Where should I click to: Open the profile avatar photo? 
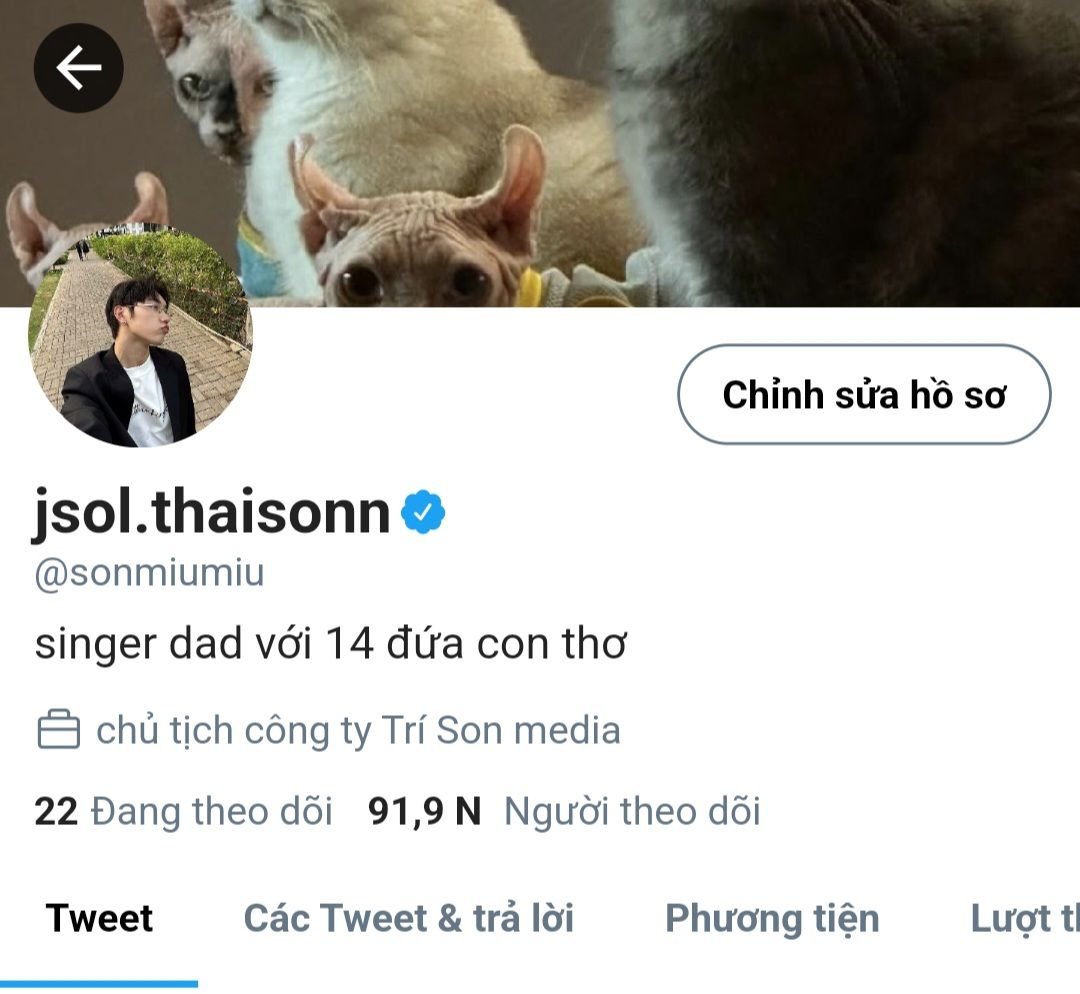pyautogui.click(x=141, y=335)
